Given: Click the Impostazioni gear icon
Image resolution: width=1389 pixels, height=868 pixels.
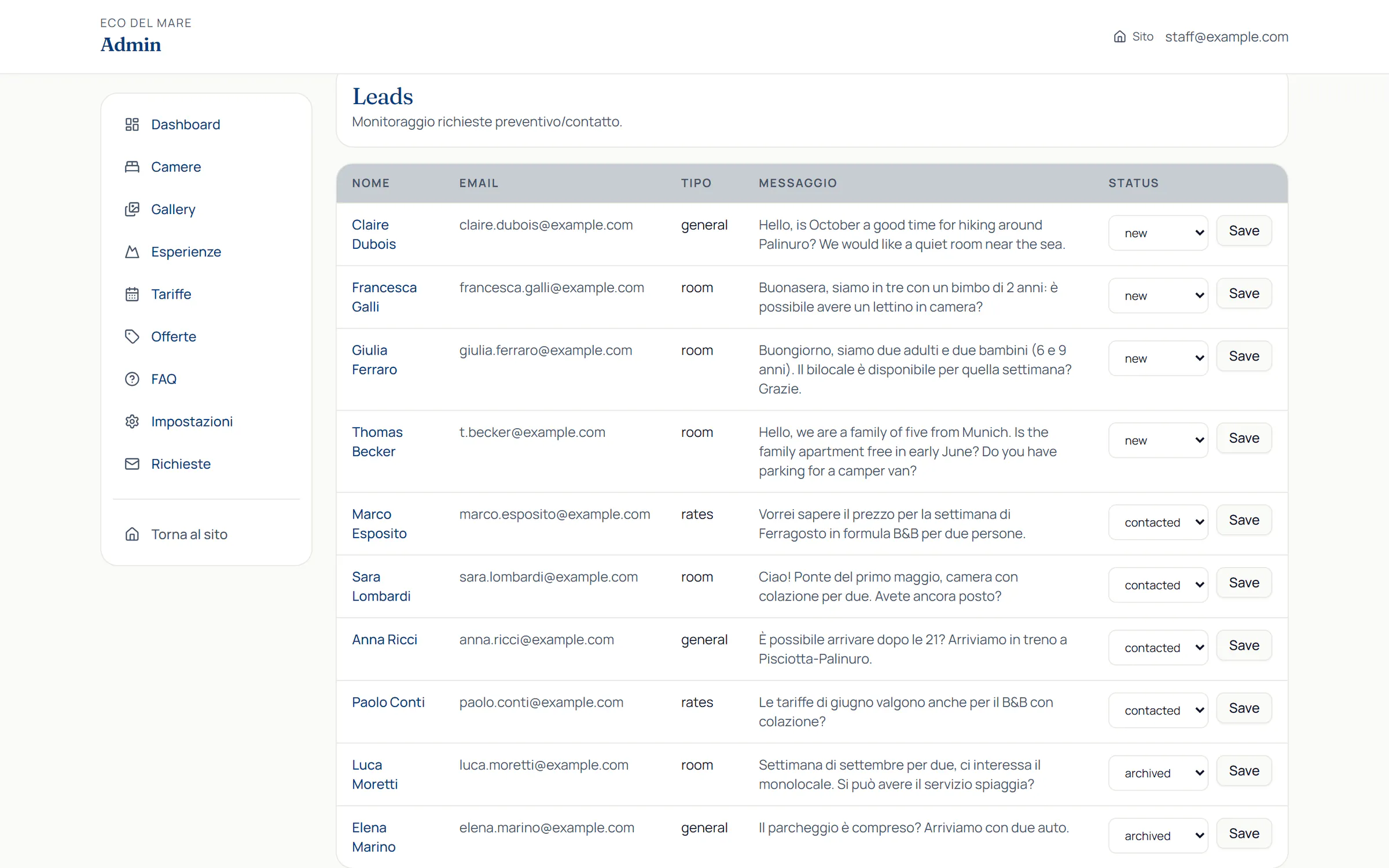Looking at the screenshot, I should tap(132, 421).
